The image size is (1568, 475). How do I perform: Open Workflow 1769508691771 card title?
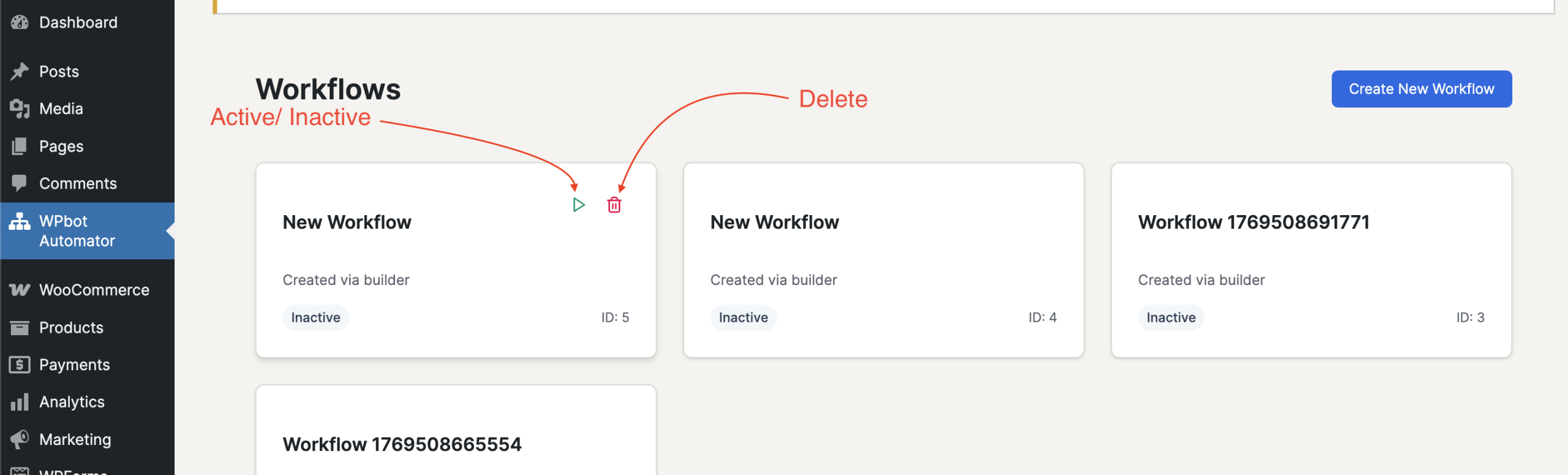(x=1253, y=222)
